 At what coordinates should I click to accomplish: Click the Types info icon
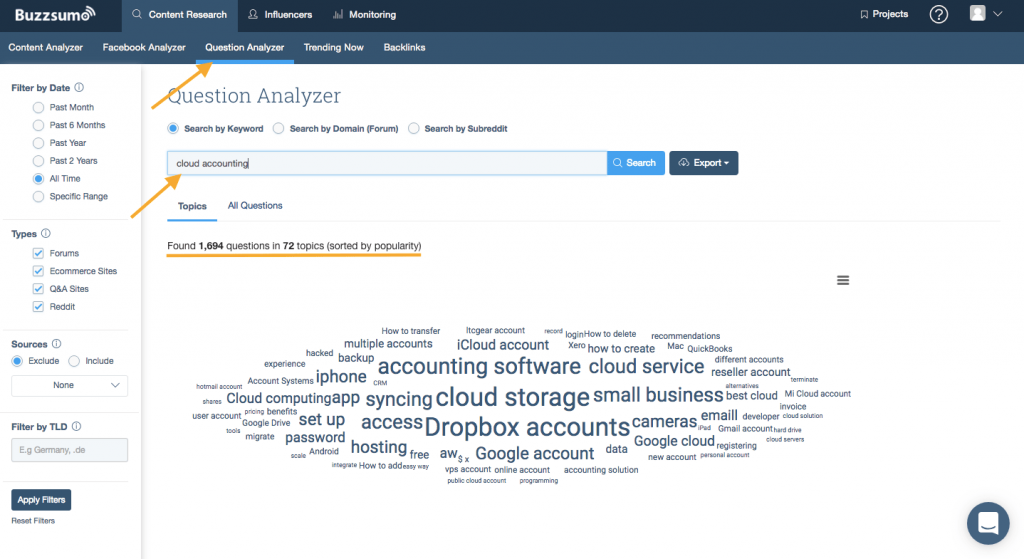coord(46,233)
